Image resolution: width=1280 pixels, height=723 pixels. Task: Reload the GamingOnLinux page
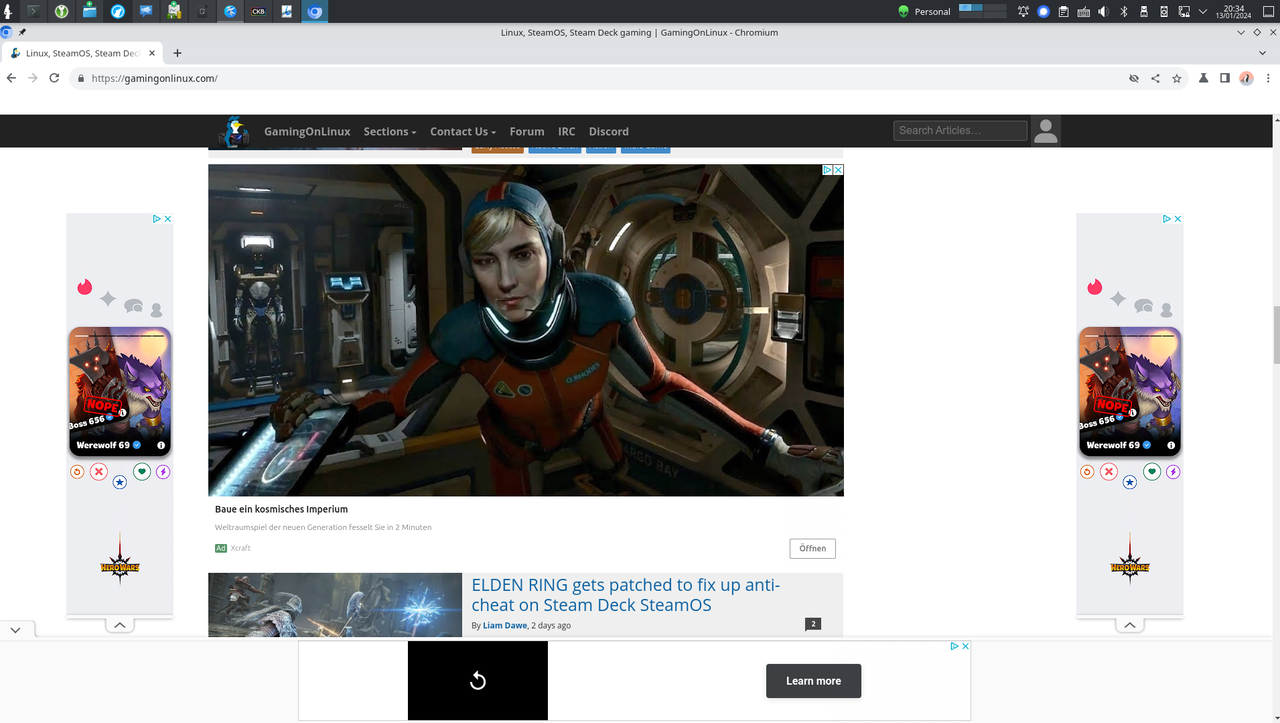[x=55, y=78]
